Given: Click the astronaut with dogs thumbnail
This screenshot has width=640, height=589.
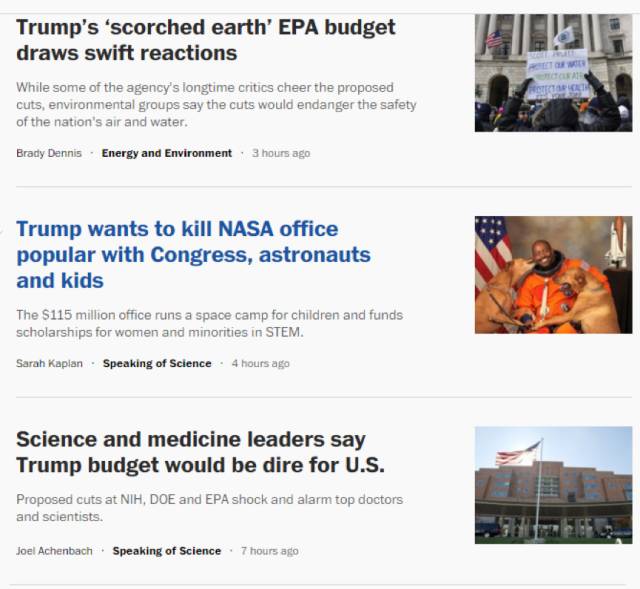Looking at the screenshot, I should pos(553,275).
